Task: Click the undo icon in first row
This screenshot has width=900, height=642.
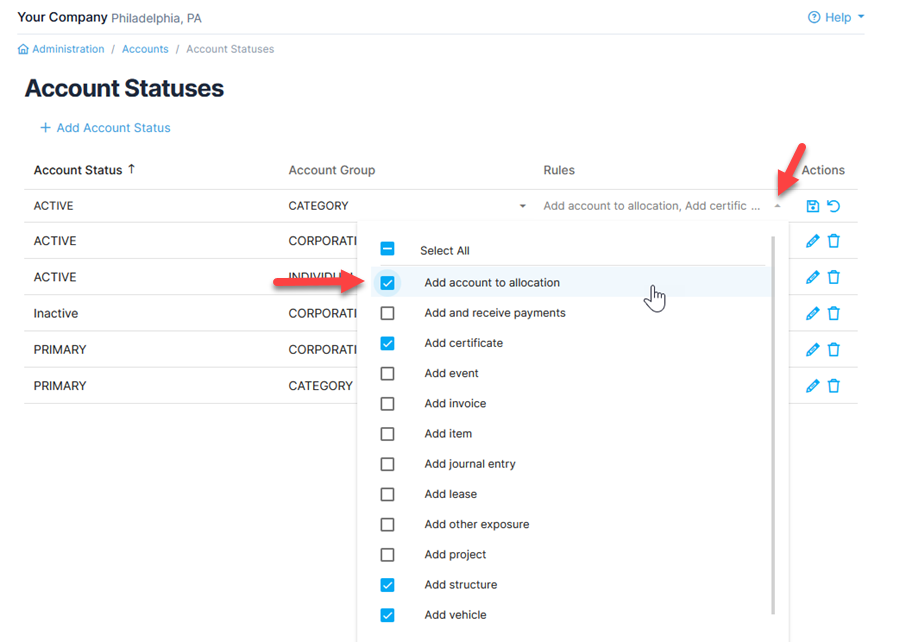Action: (x=834, y=206)
